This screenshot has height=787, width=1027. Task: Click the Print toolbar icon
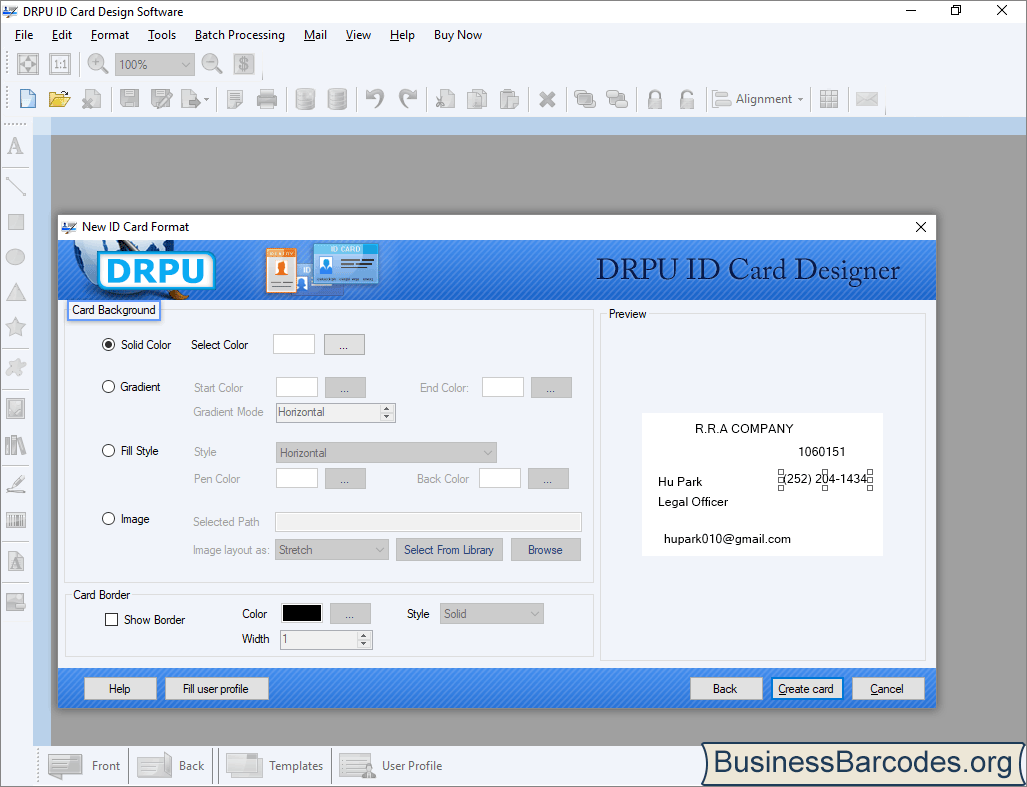click(x=267, y=99)
